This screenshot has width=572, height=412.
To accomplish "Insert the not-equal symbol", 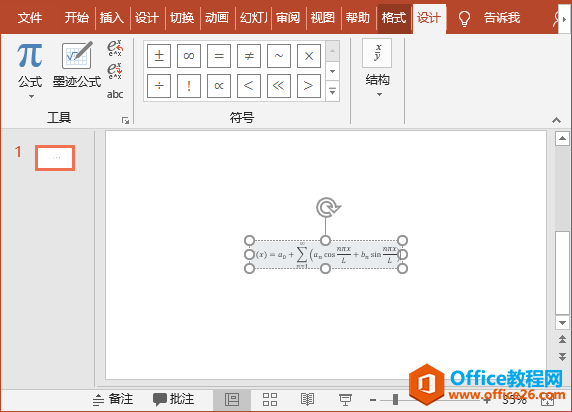I will (x=249, y=56).
